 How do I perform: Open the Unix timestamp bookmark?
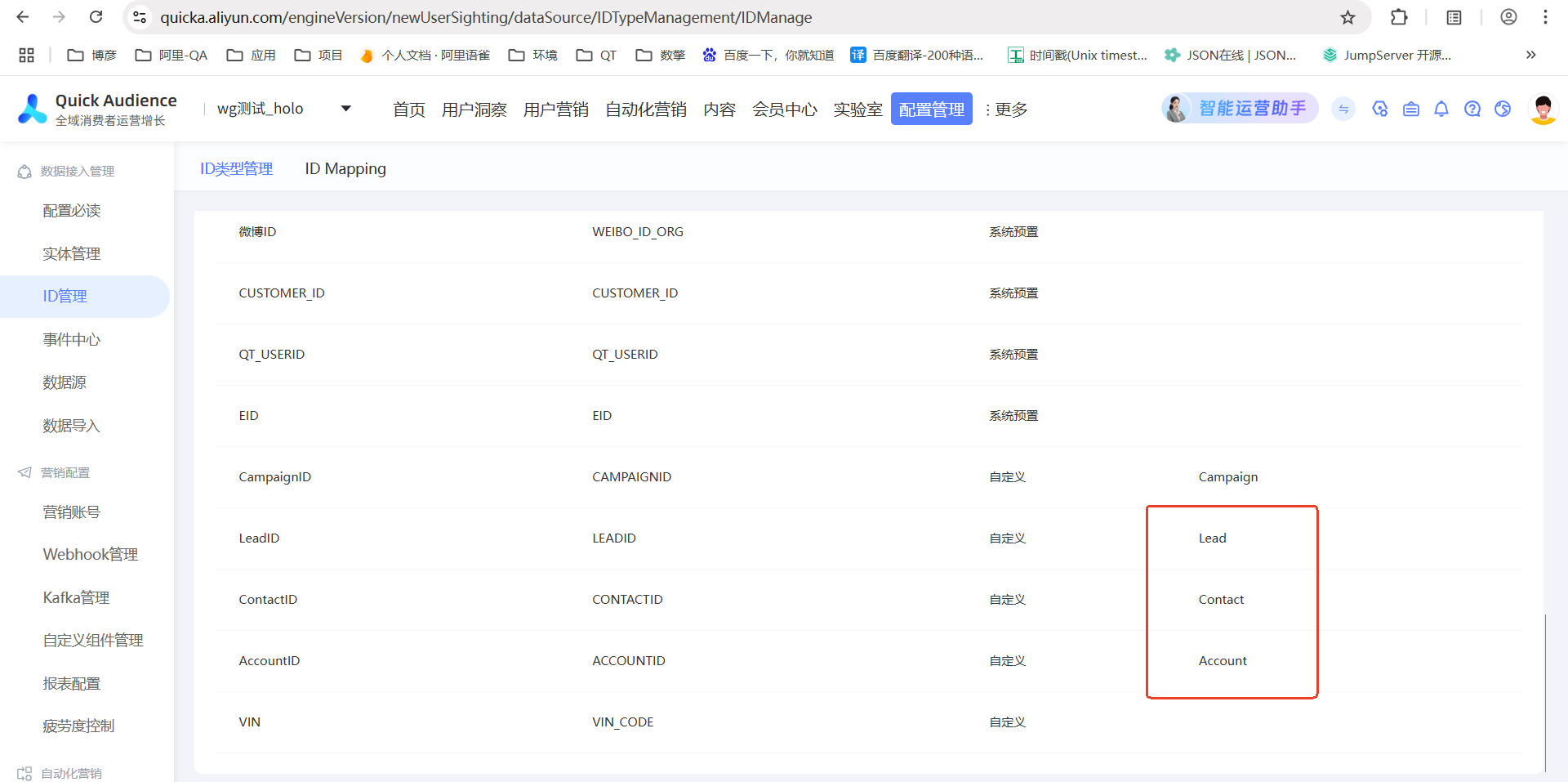pos(1078,55)
